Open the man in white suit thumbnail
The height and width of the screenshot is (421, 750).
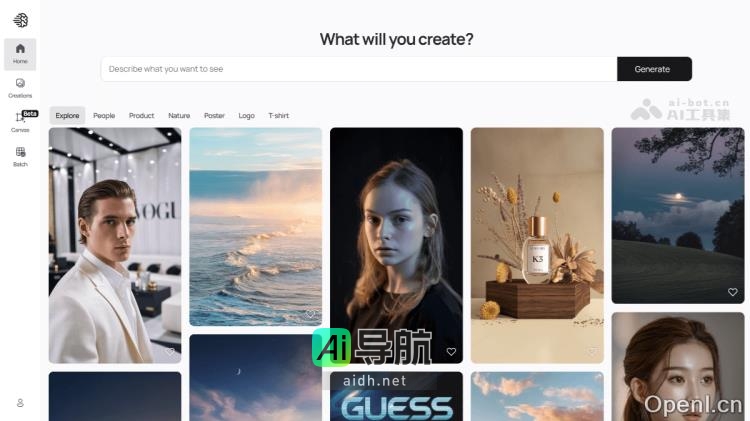point(115,245)
